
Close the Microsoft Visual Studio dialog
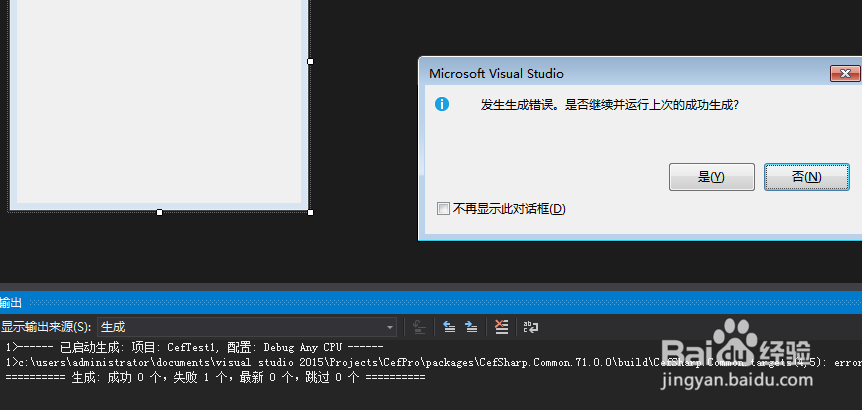pyautogui.click(x=845, y=74)
